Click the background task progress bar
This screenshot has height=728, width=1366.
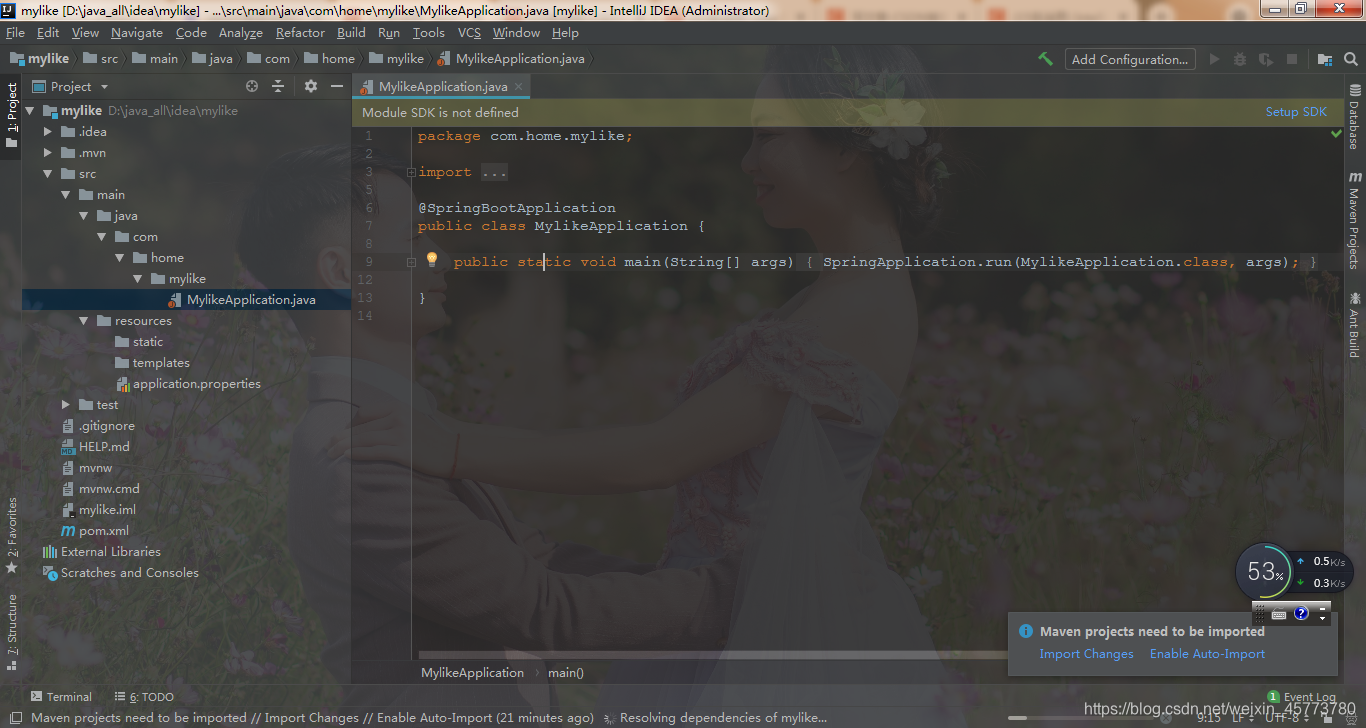pos(1080,717)
